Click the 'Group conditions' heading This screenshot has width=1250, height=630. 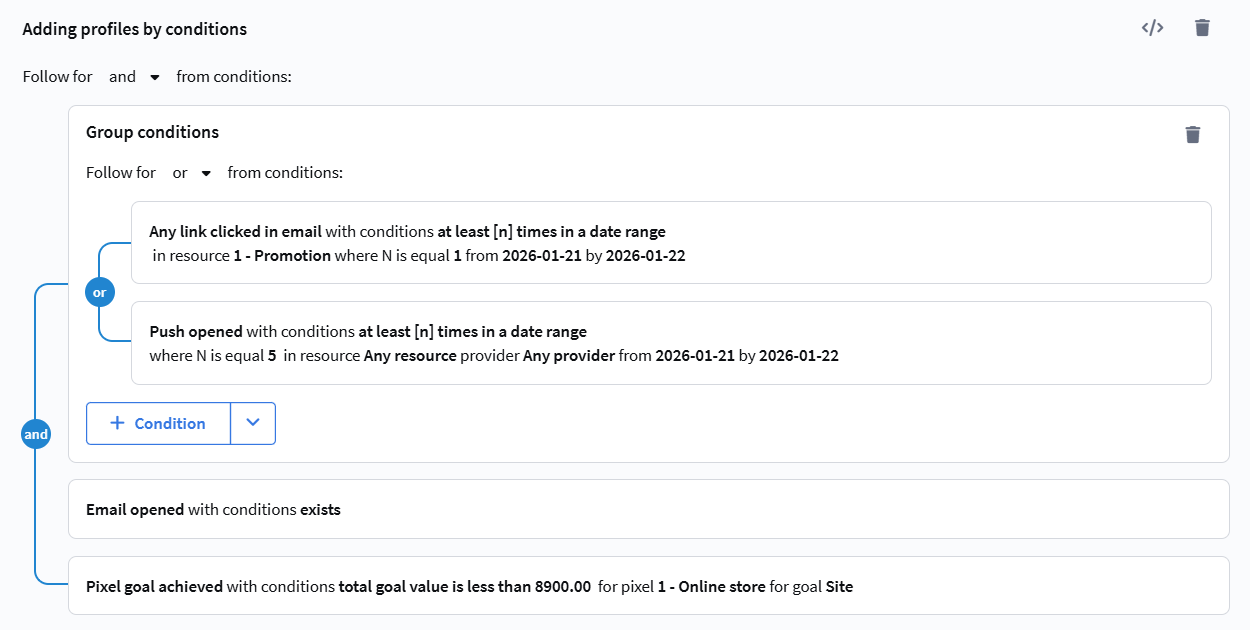[x=152, y=132]
